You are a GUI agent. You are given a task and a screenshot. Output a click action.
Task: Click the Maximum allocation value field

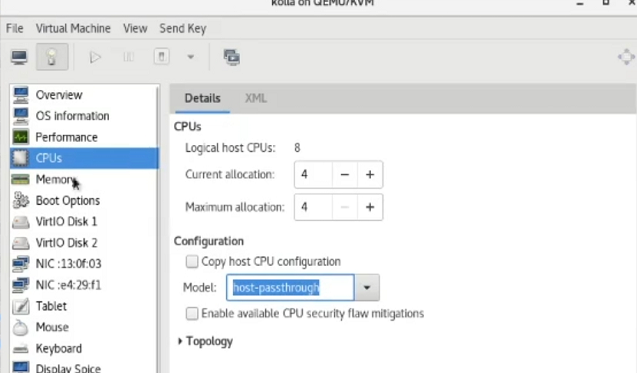click(313, 207)
